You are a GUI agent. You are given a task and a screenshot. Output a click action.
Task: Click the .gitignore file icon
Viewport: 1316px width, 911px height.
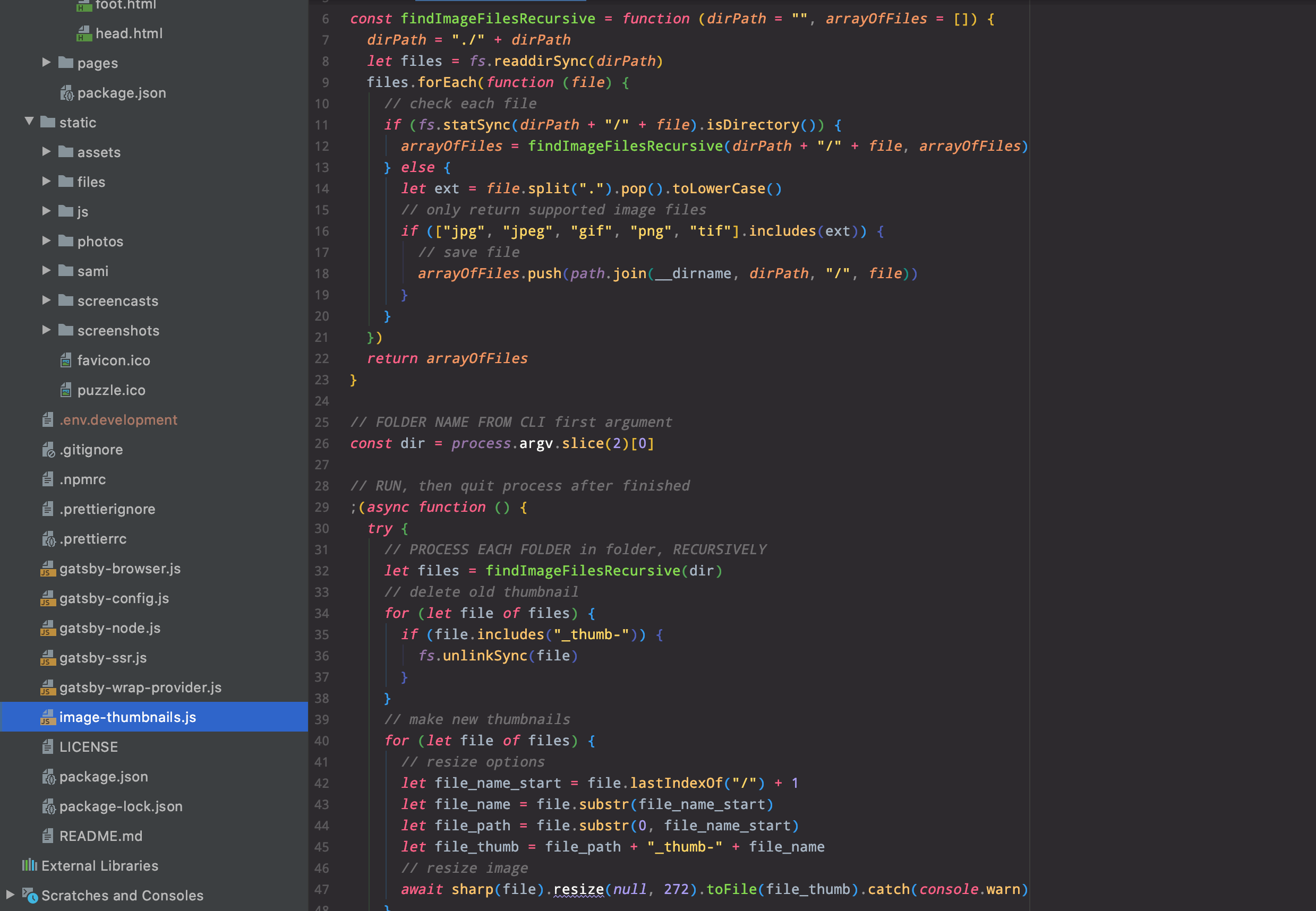click(48, 450)
